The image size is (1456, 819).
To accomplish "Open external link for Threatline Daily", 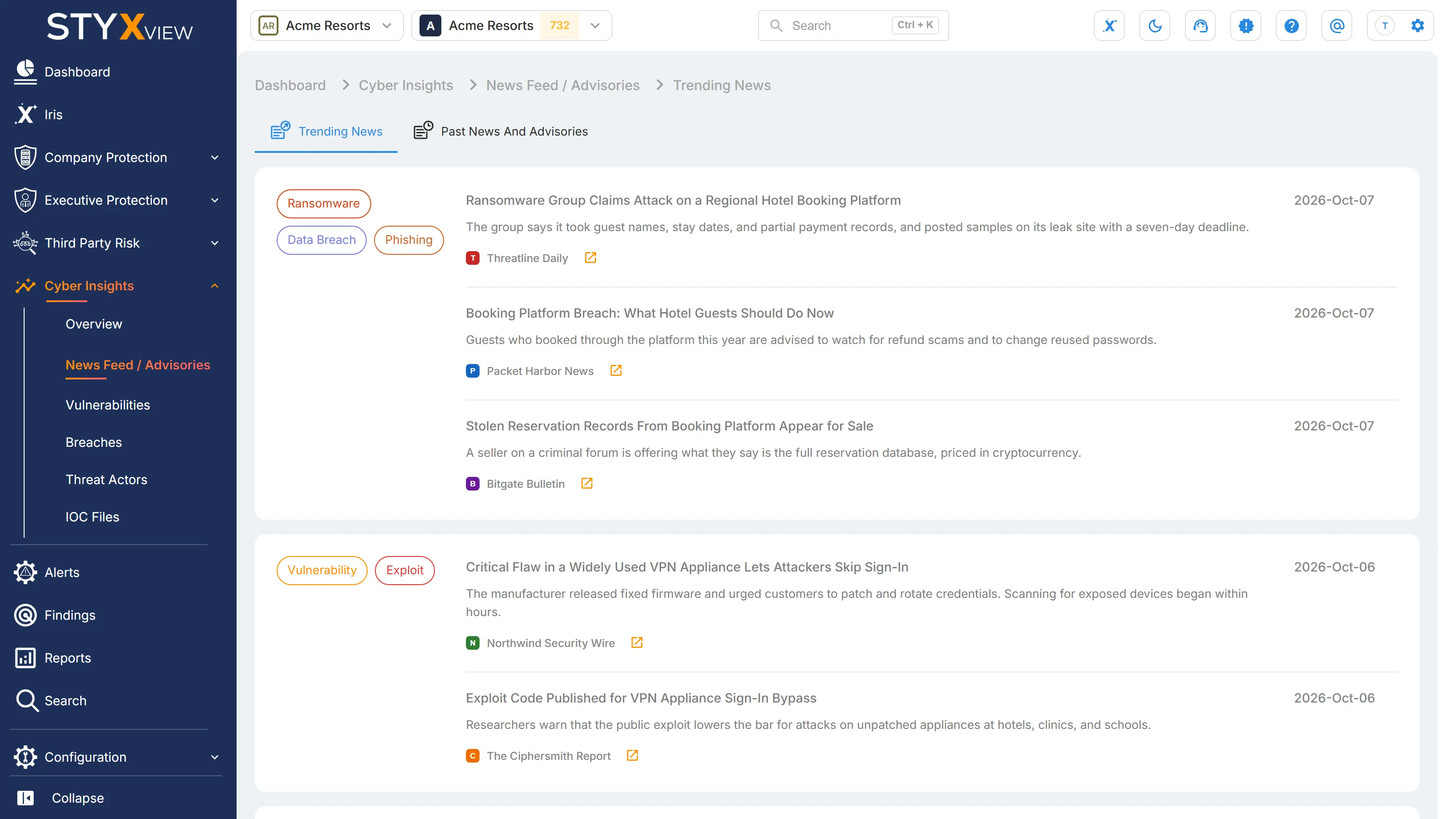I will click(590, 258).
